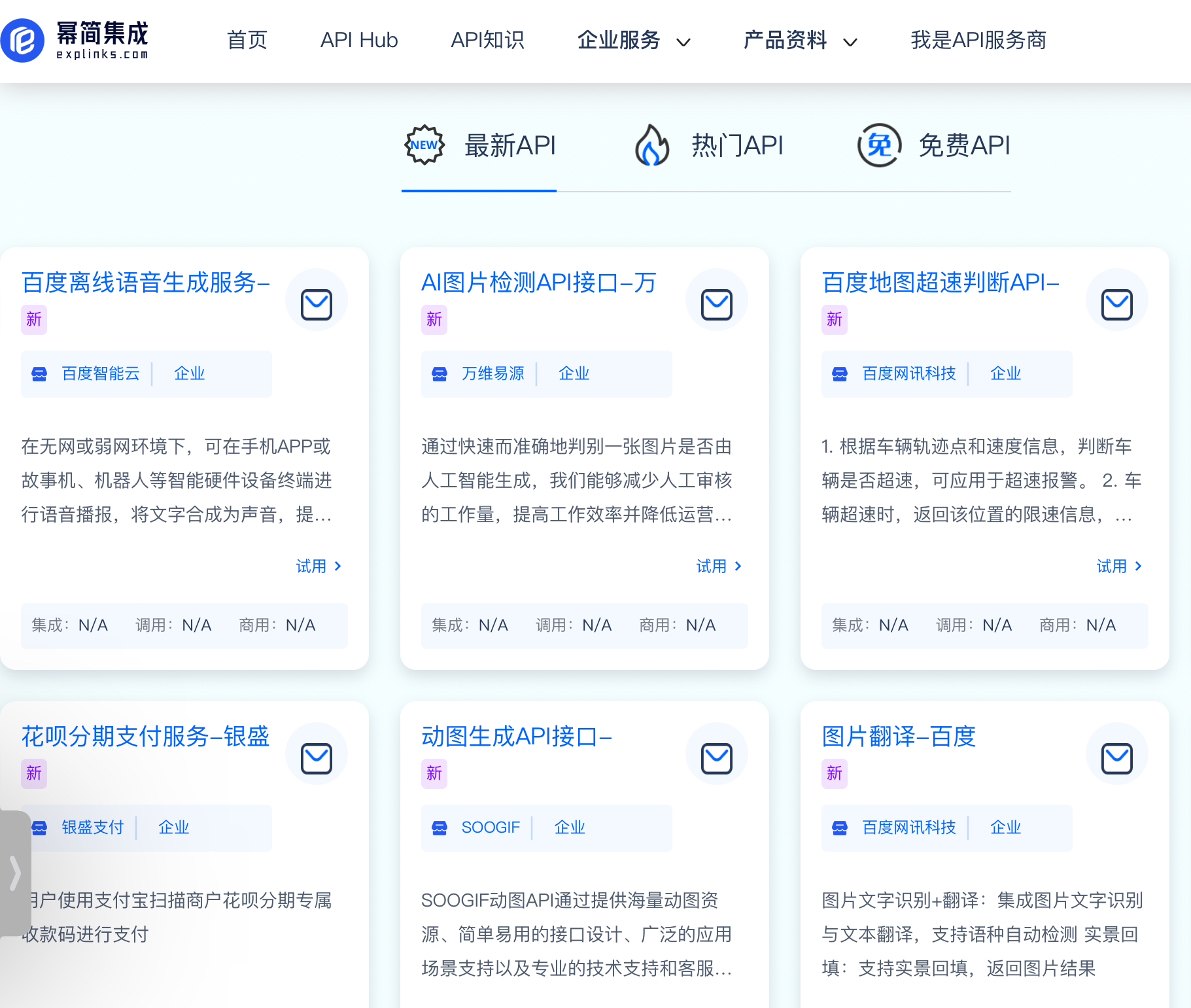Click the NEW badge icon beside 最新API
The image size is (1191, 1008).
424,144
